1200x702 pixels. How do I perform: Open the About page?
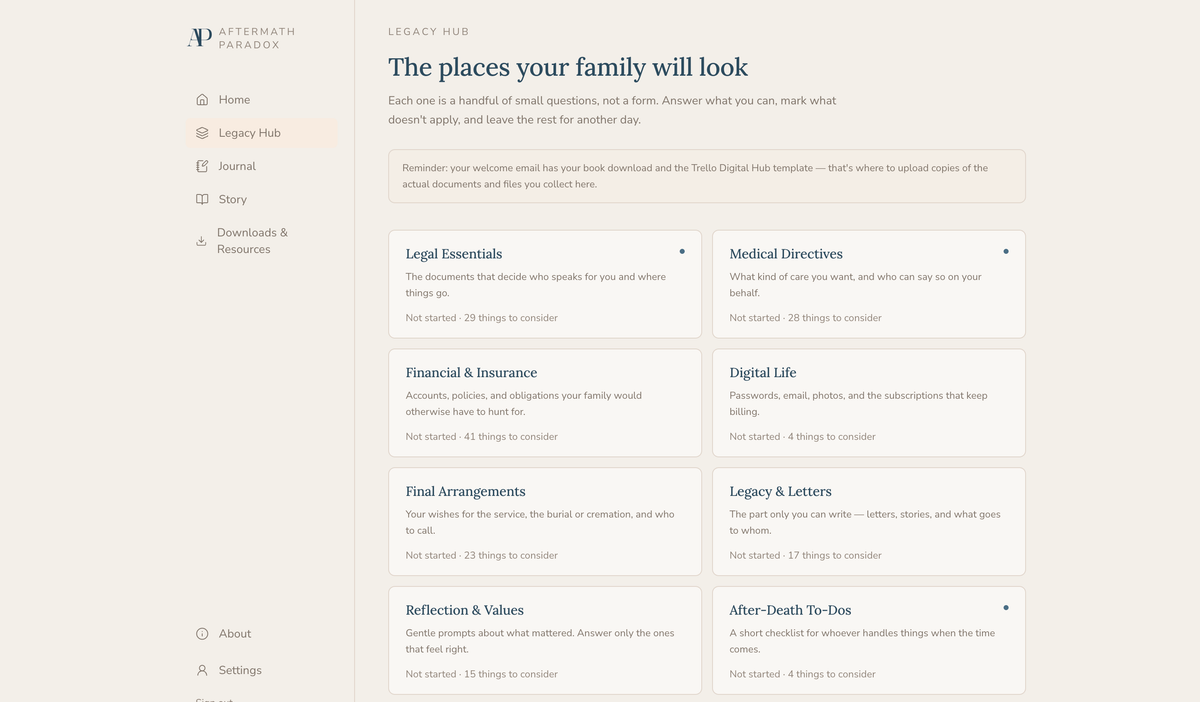tap(261, 634)
